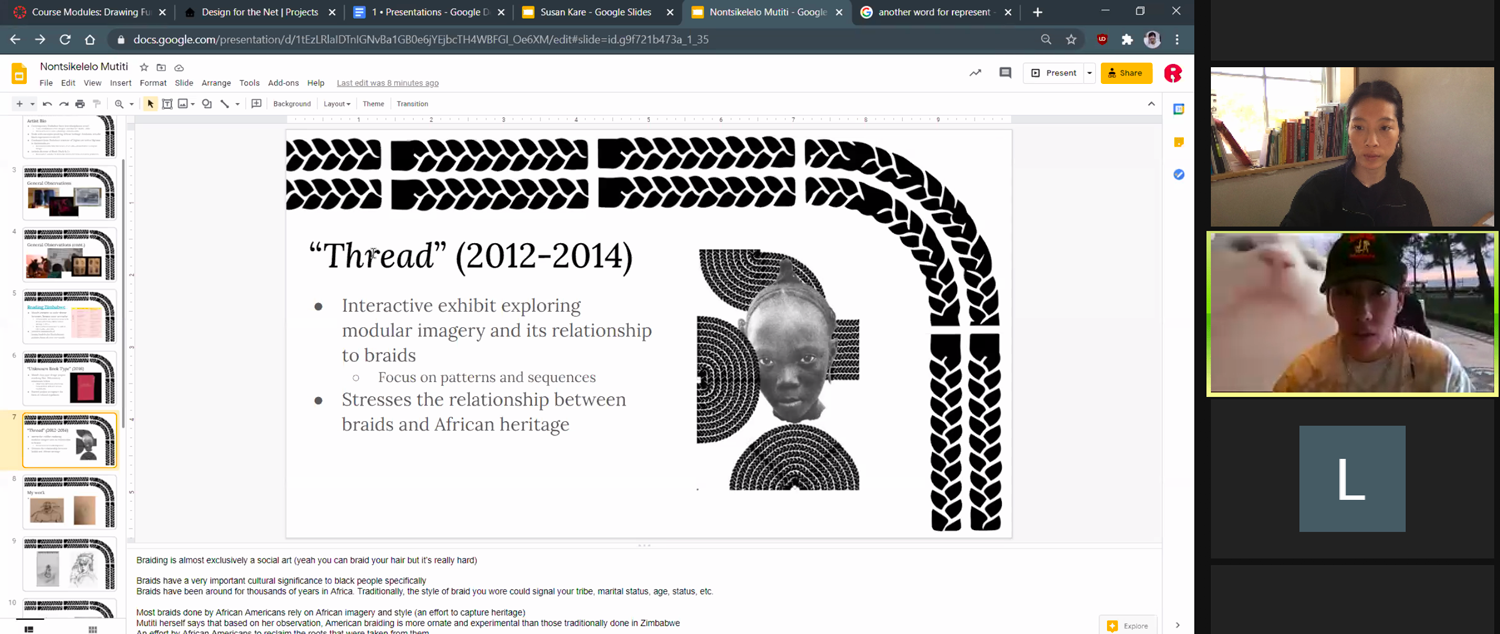Click the move to folder icon
This screenshot has width=1500, height=634.
161,67
